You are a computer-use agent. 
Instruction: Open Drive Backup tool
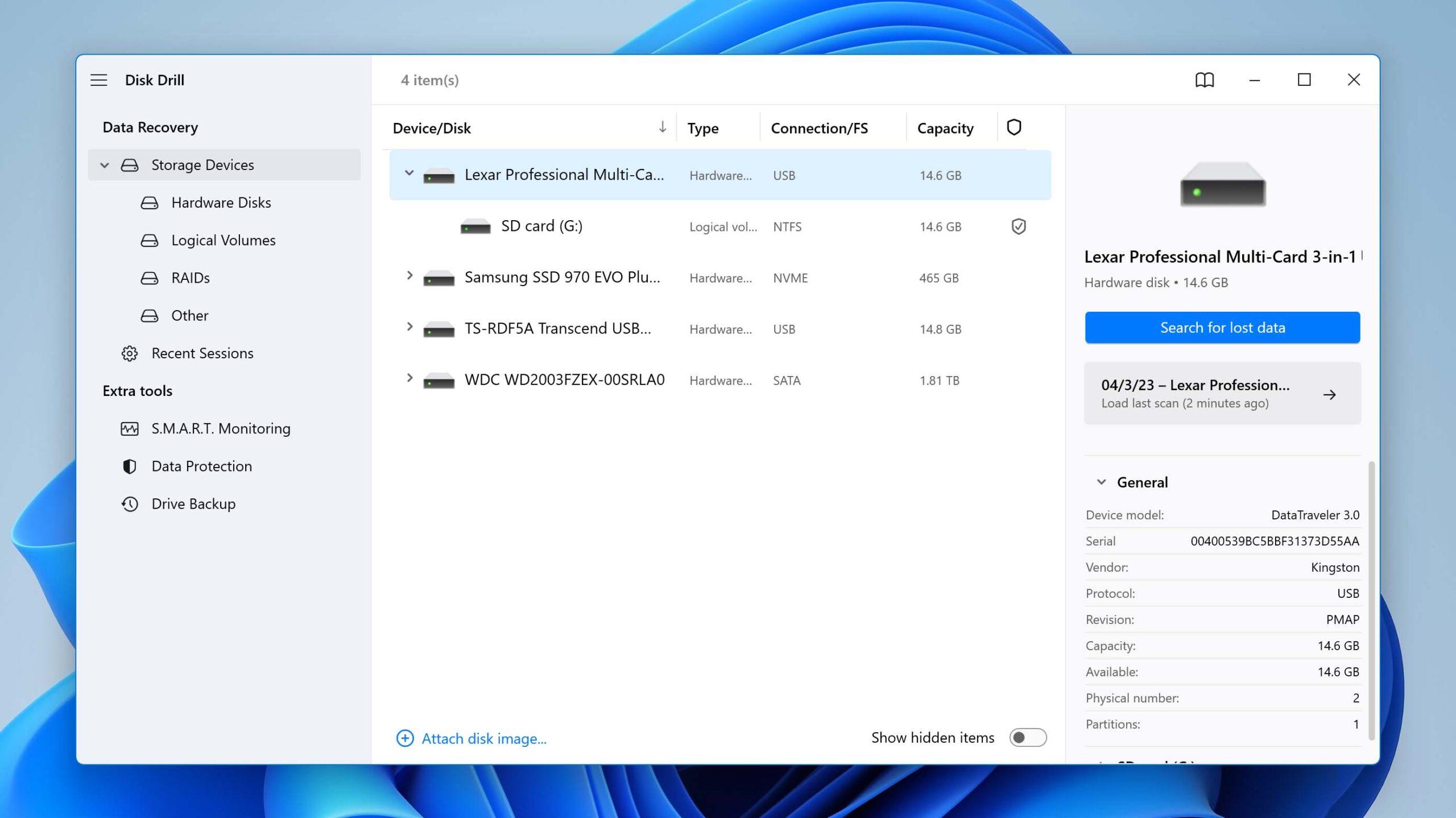coord(193,504)
